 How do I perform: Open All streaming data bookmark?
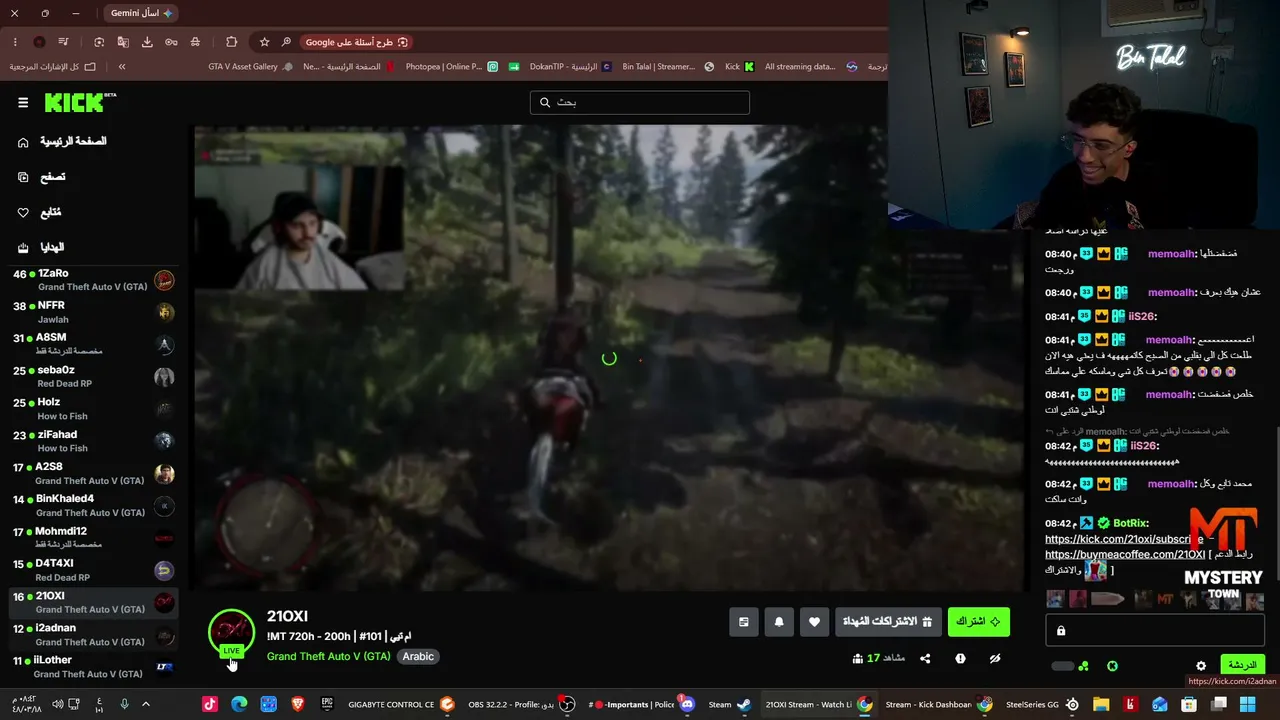coord(811,67)
